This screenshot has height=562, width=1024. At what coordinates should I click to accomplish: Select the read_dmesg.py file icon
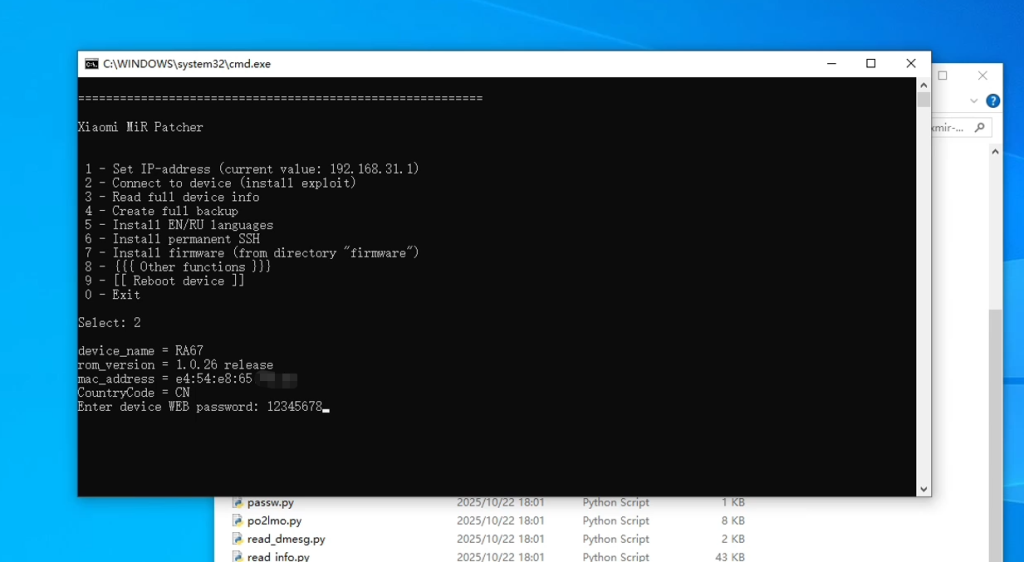pyautogui.click(x=238, y=539)
